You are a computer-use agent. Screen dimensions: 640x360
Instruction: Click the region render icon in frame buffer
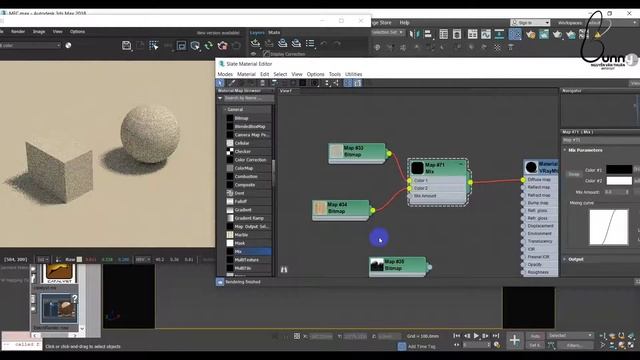[x=181, y=45]
